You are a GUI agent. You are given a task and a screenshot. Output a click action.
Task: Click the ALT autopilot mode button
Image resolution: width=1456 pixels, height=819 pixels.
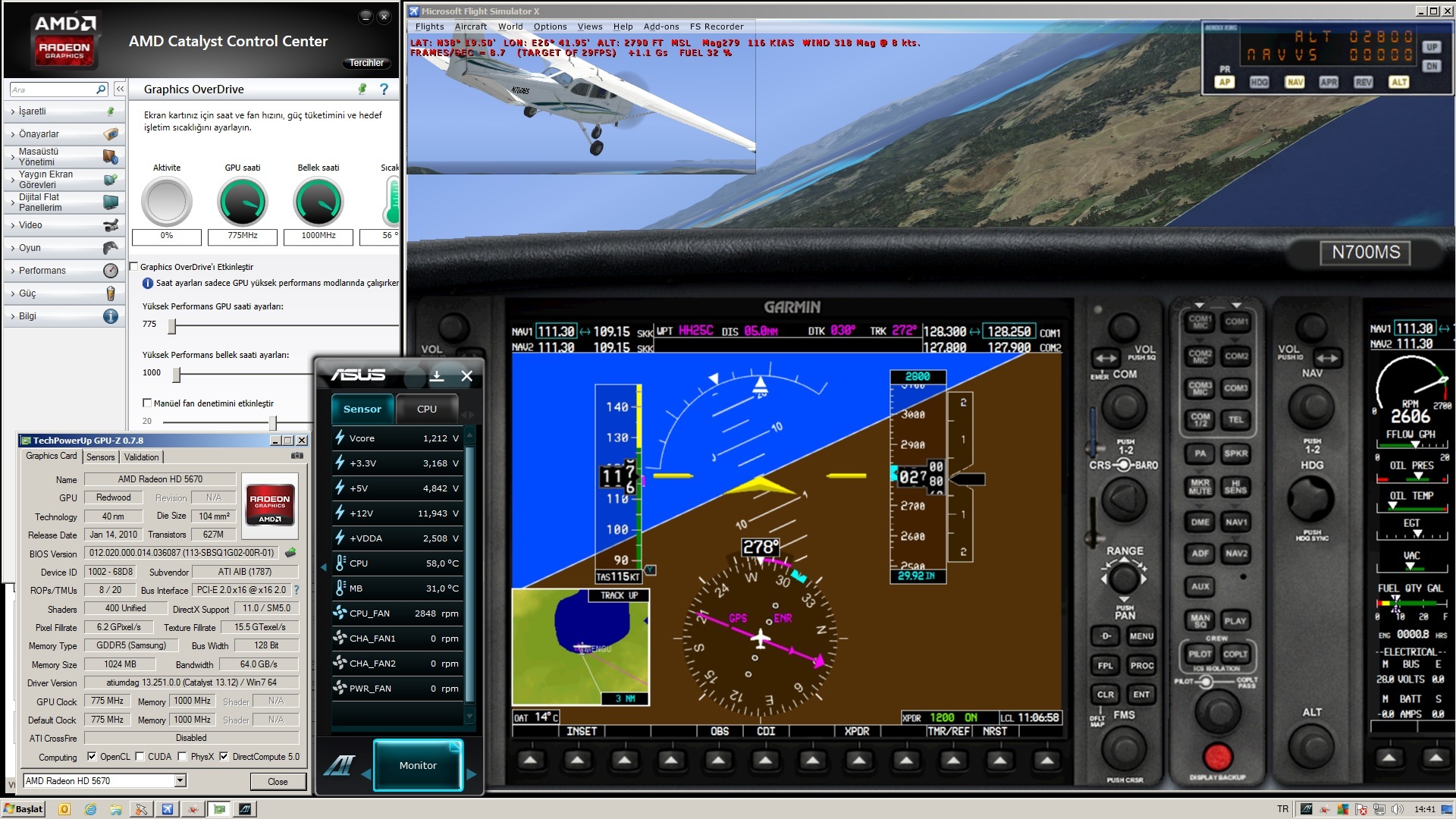click(x=1399, y=82)
